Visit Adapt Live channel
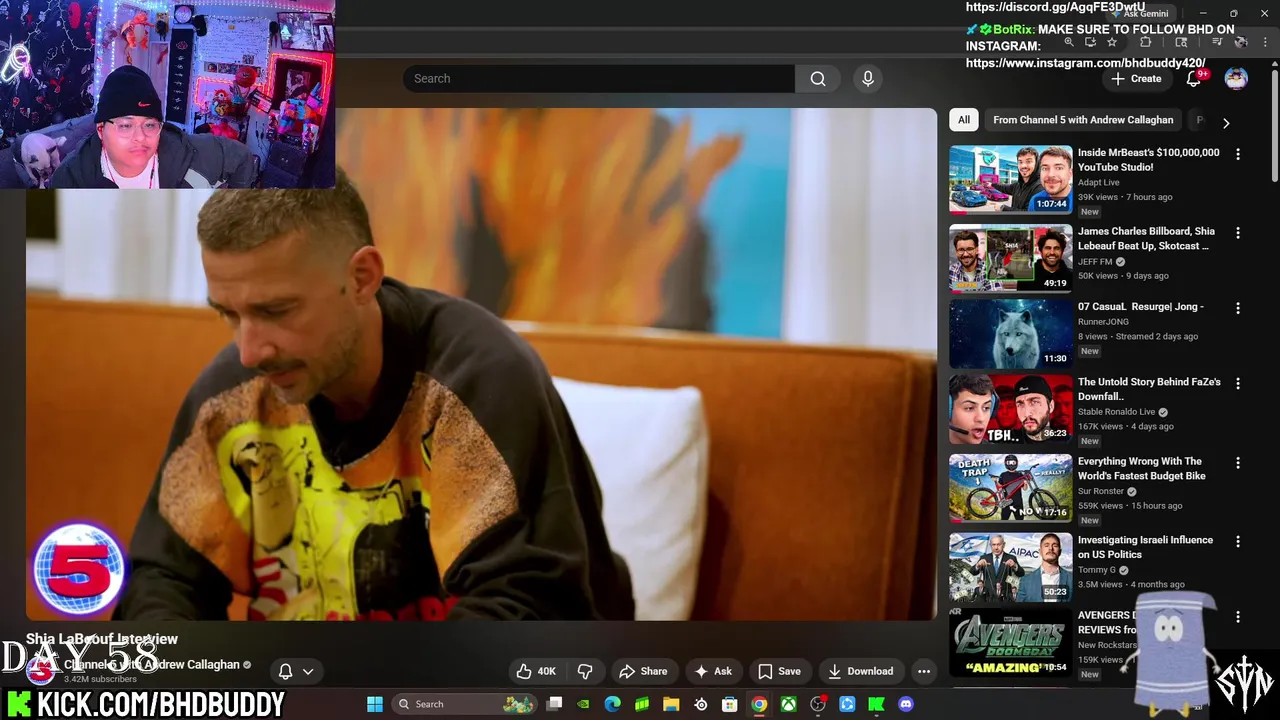Screen dimensions: 1280x720 (x=1098, y=183)
